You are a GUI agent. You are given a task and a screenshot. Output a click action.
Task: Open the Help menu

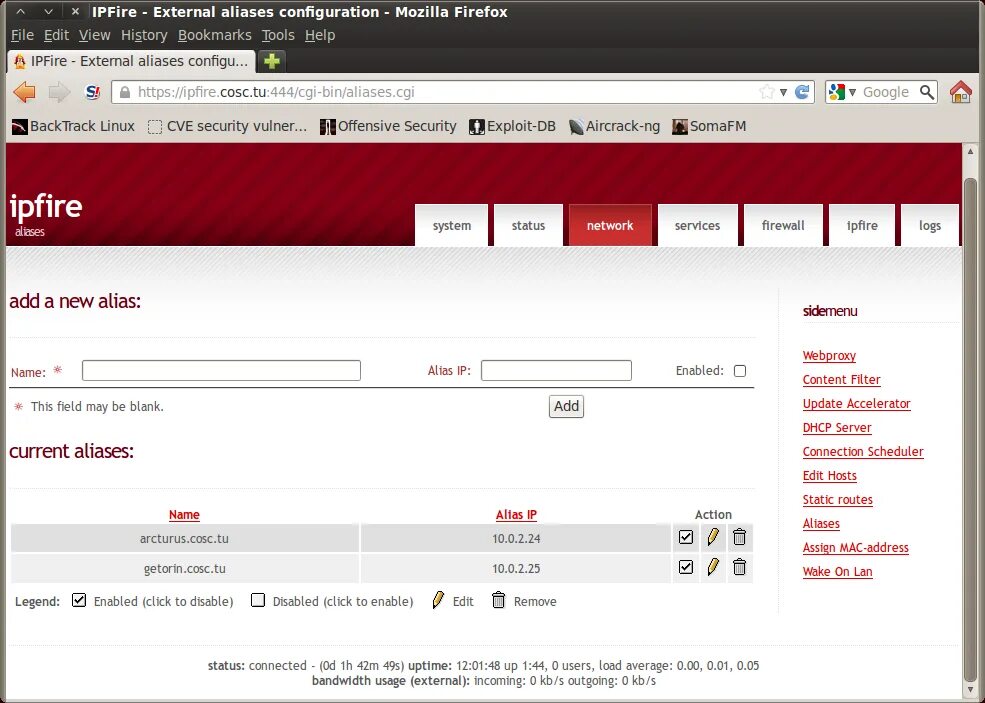pos(320,35)
